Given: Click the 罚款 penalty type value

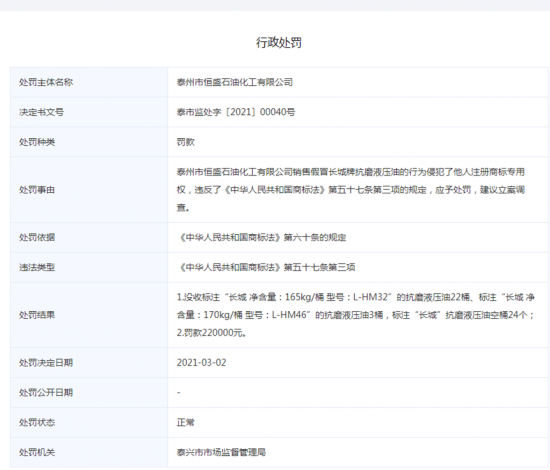Looking at the screenshot, I should coord(186,142).
